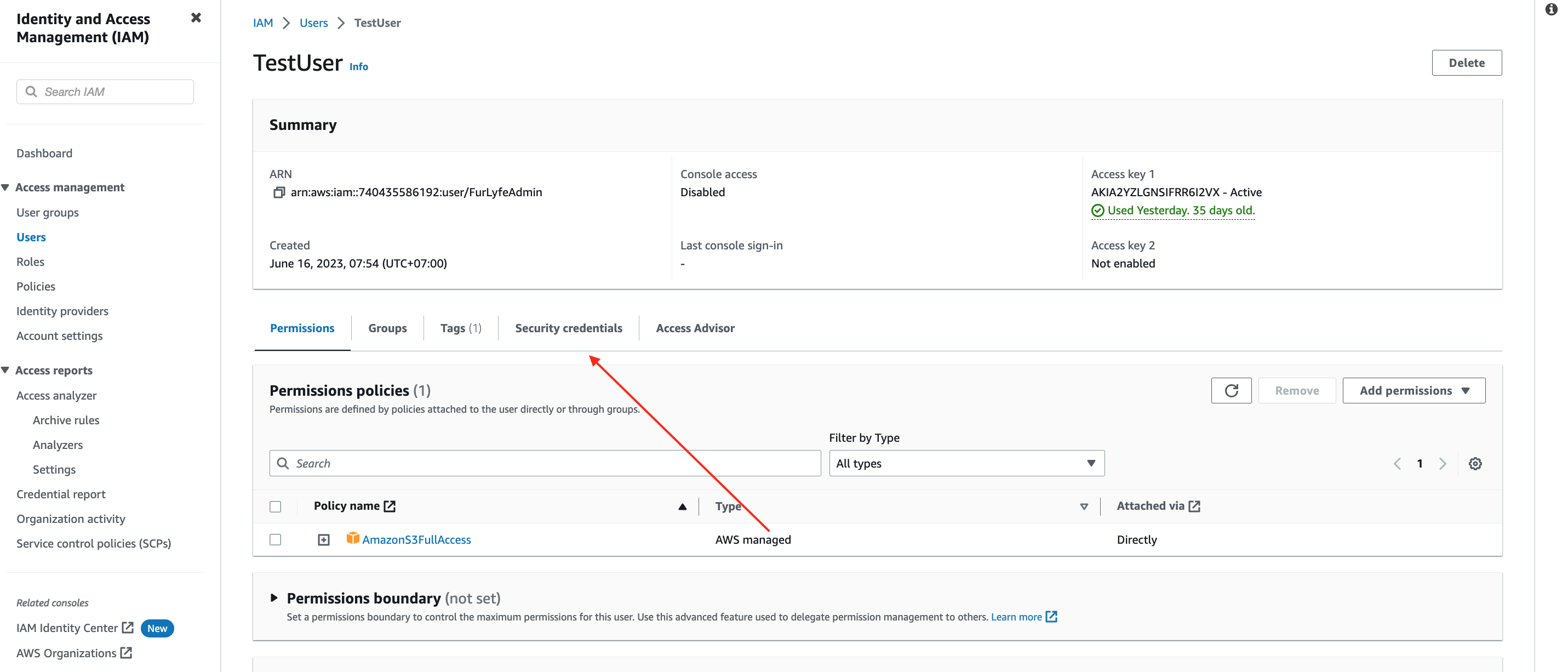The height and width of the screenshot is (672, 1568).
Task: Open Access analyzer in the sidebar
Action: [x=56, y=395]
